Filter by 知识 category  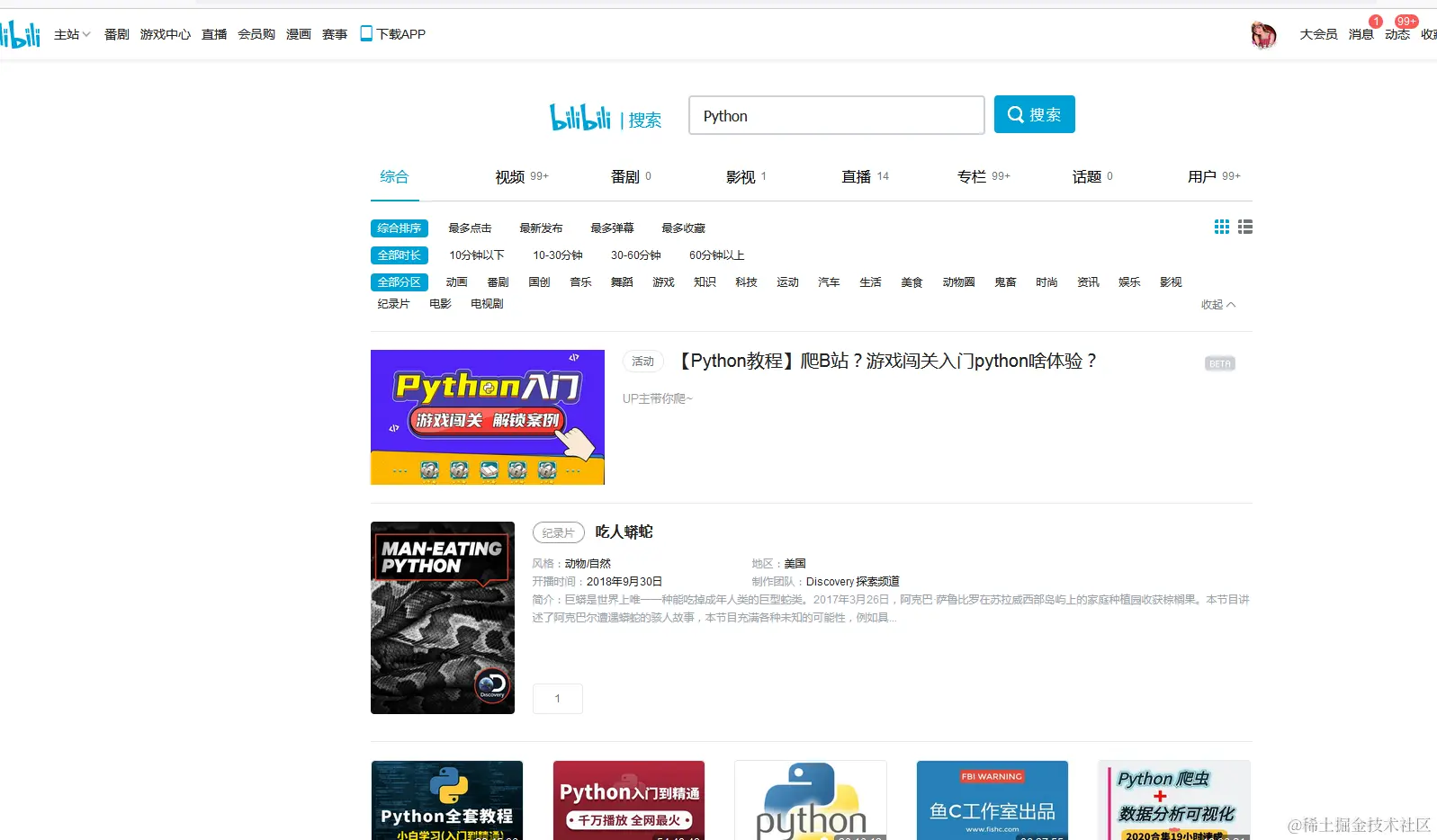(705, 282)
